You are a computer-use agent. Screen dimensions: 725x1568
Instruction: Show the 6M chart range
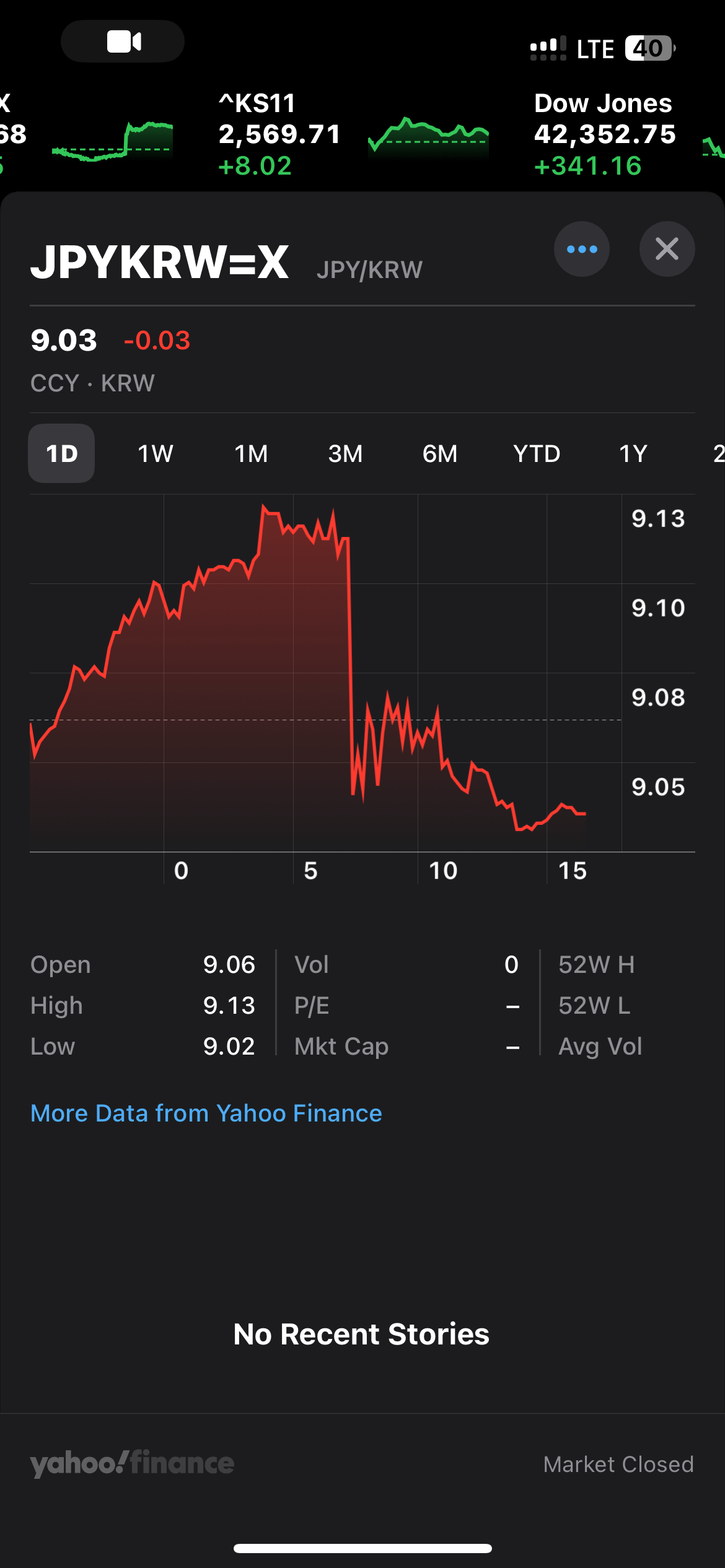click(x=439, y=453)
